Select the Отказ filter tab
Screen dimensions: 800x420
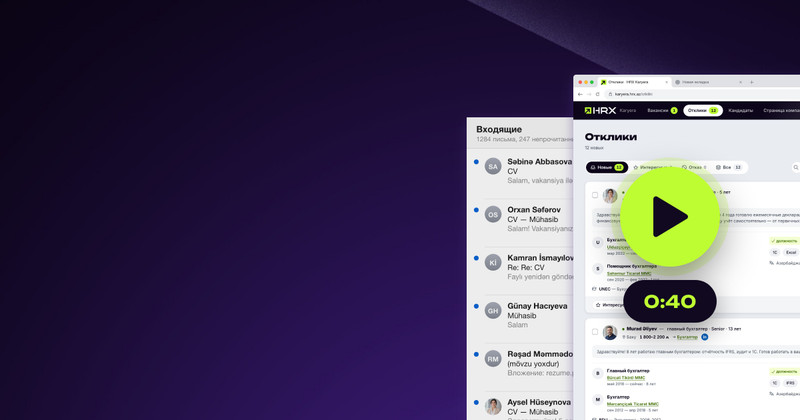click(694, 167)
